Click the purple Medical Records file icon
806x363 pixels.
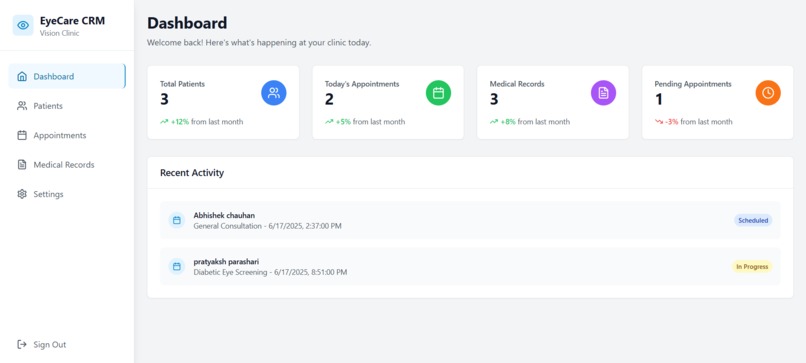[603, 93]
